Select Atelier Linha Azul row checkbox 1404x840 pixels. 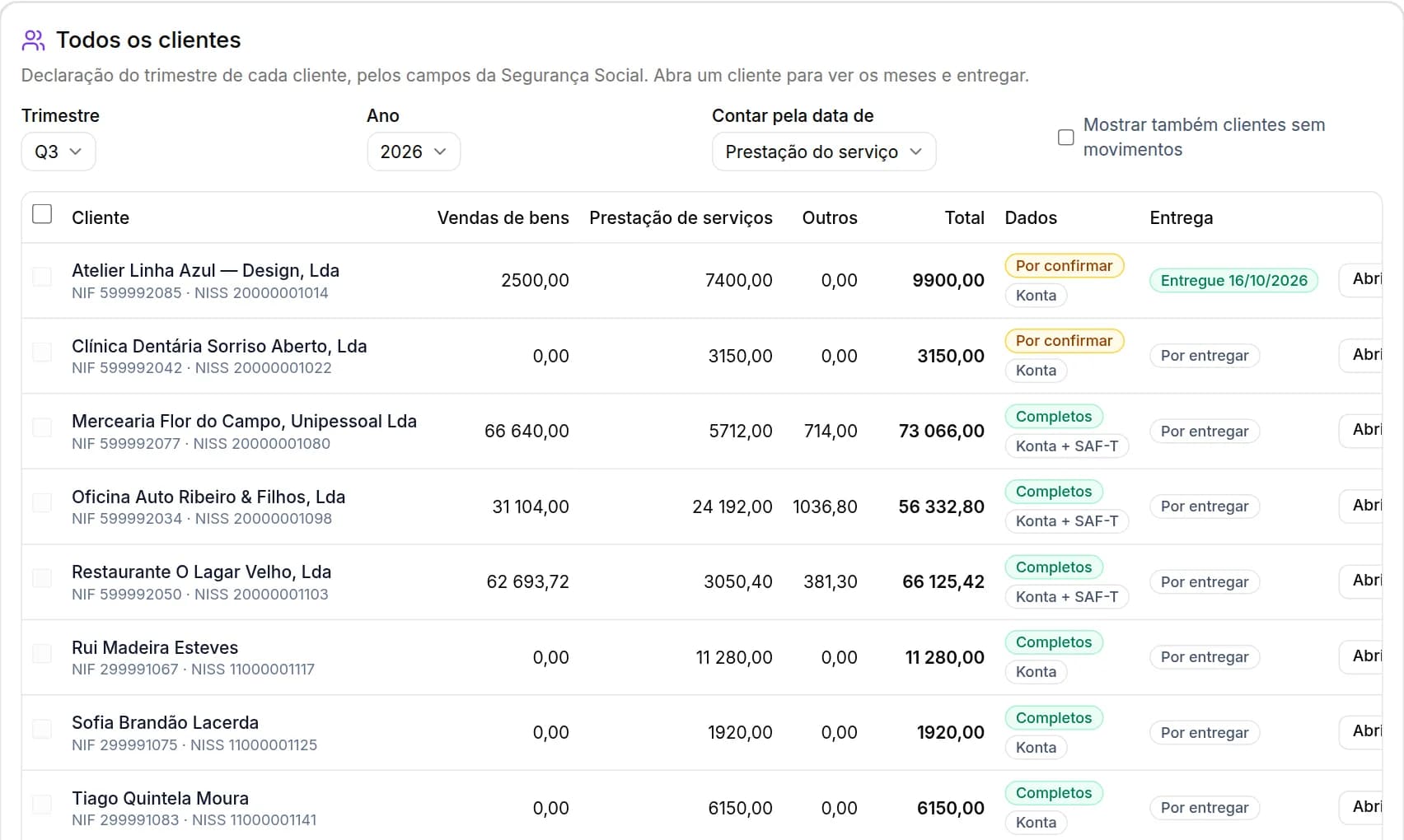click(42, 277)
